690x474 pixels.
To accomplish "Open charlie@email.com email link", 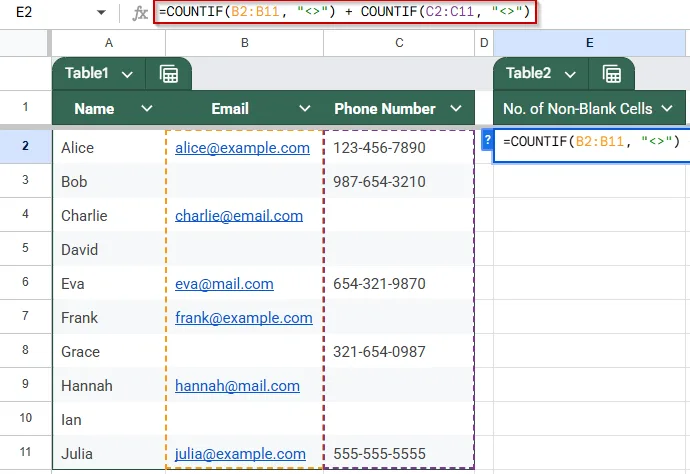I will [239, 216].
